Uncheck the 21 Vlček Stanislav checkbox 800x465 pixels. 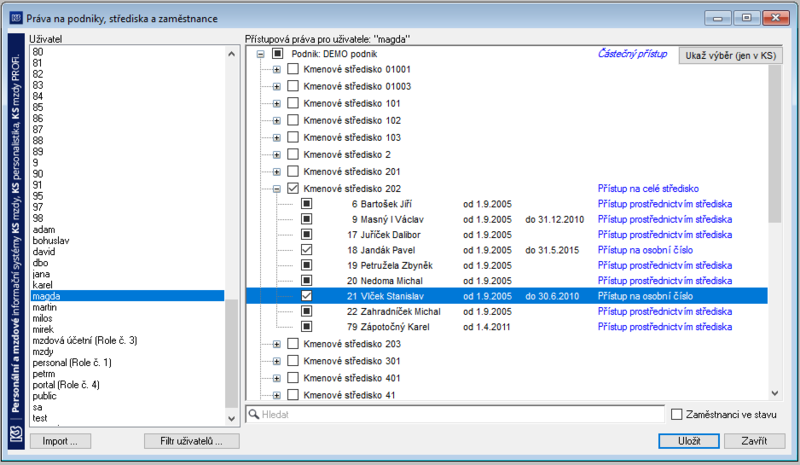pos(306,296)
